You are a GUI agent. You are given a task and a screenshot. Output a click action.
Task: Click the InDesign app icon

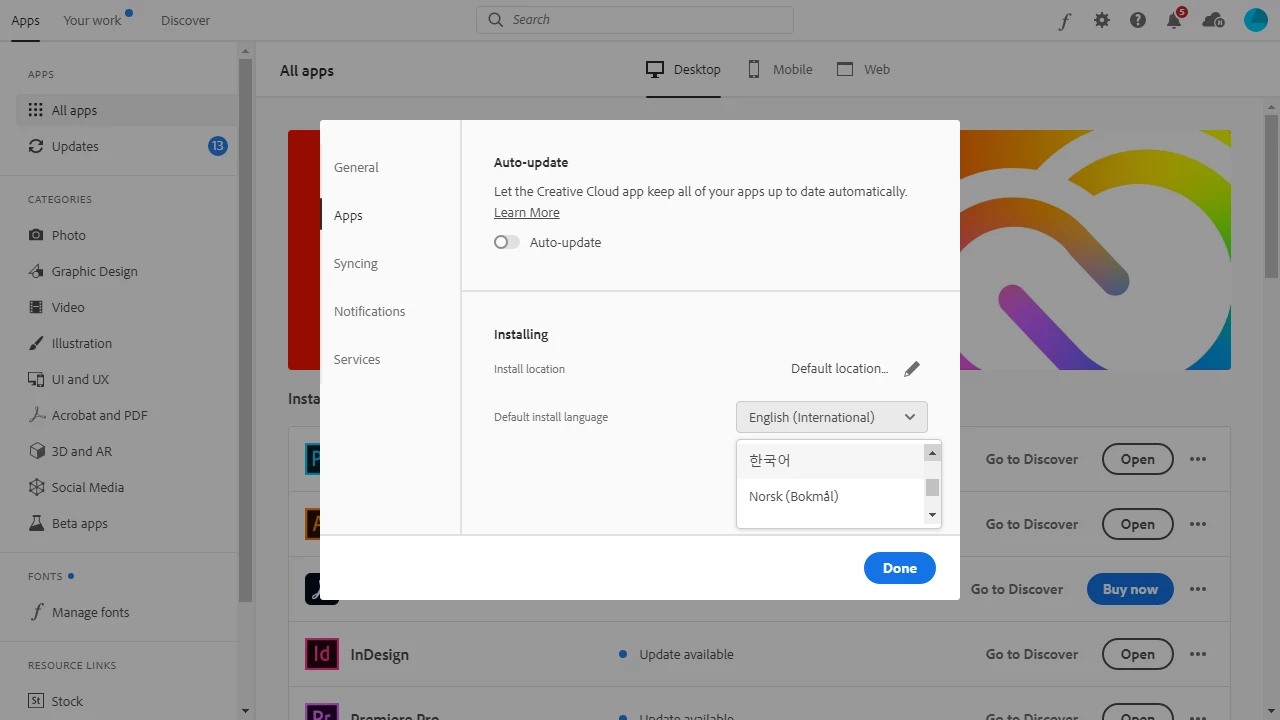coord(322,654)
